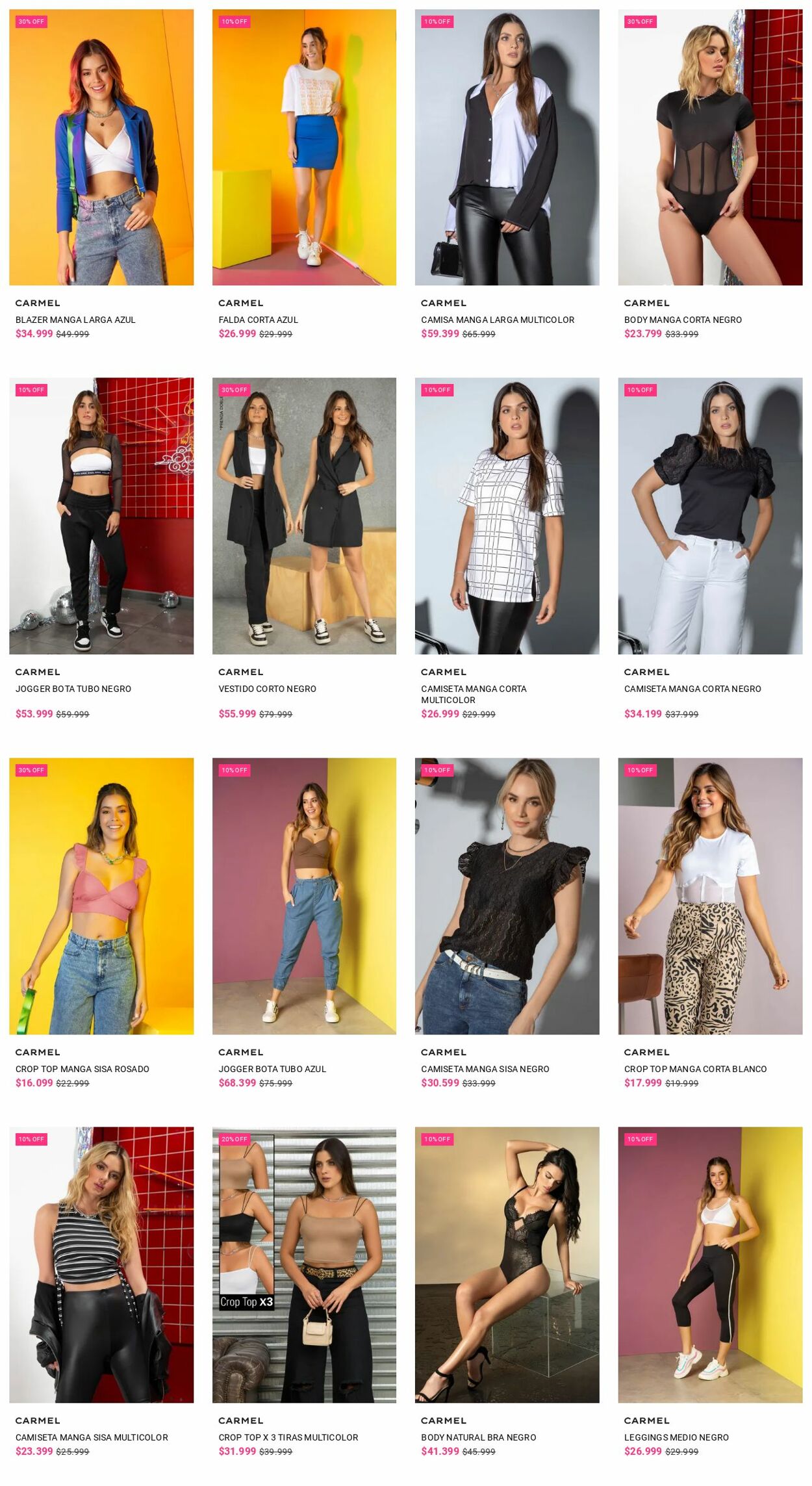The width and height of the screenshot is (812, 1486).
Task: Open the Crop Top Manga Sisa Rosado photo
Action: pyautogui.click(x=101, y=896)
